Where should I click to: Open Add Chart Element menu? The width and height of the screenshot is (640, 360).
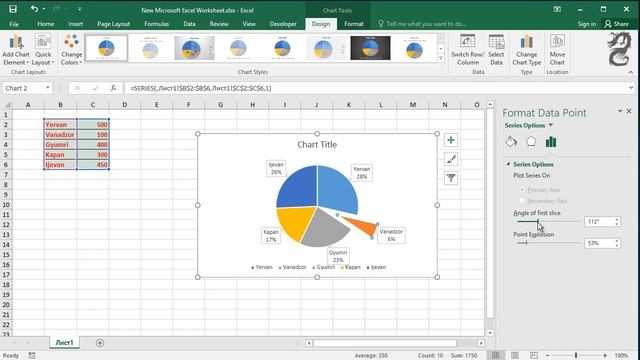coord(16,50)
